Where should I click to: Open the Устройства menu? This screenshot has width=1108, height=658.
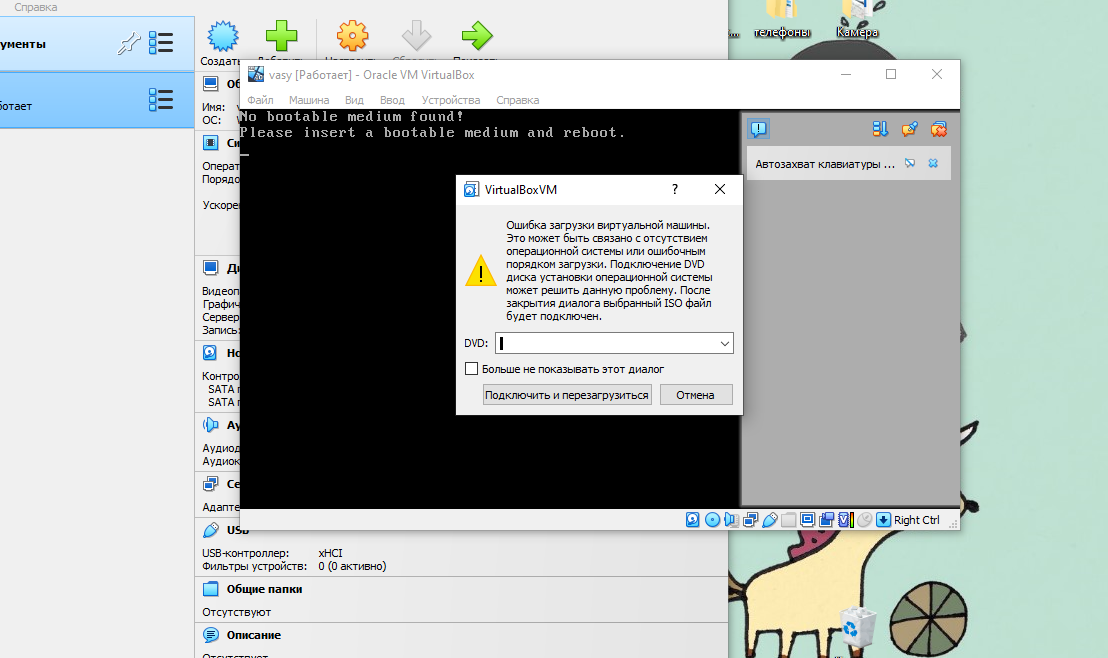point(450,100)
